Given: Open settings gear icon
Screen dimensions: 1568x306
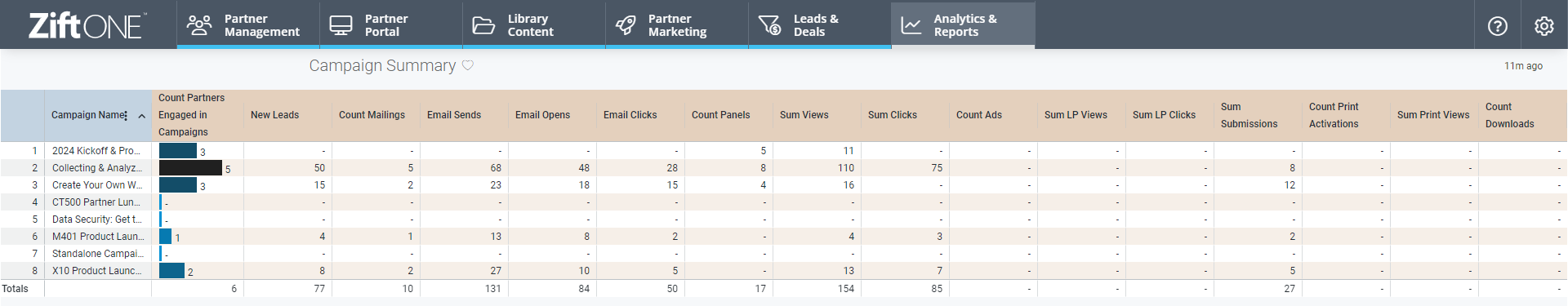Looking at the screenshot, I should (1544, 26).
